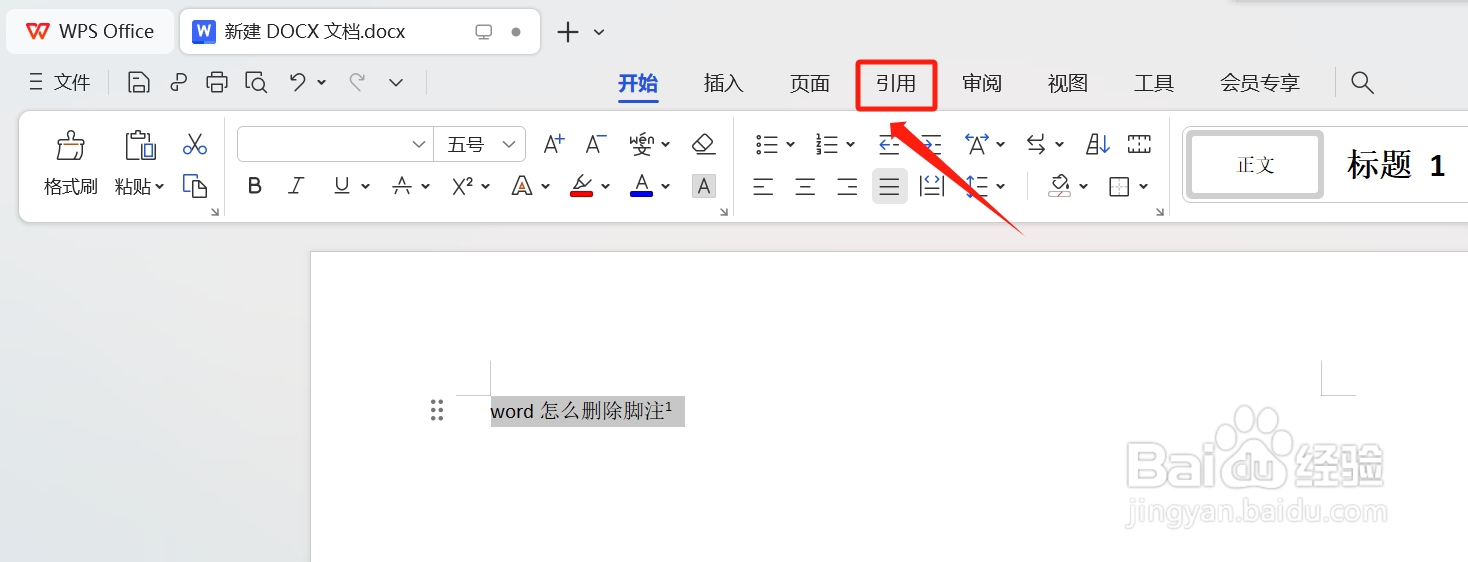Align text right
1468x562 pixels.
tap(847, 186)
